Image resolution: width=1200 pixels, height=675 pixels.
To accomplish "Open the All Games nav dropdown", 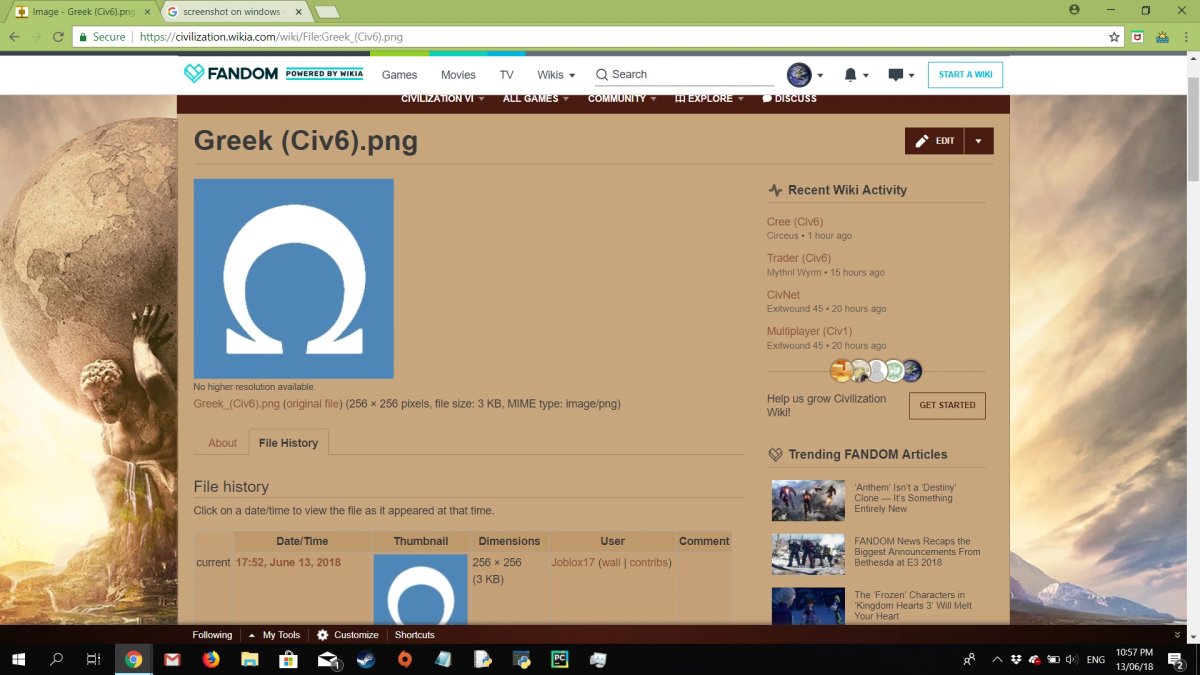I will [536, 99].
